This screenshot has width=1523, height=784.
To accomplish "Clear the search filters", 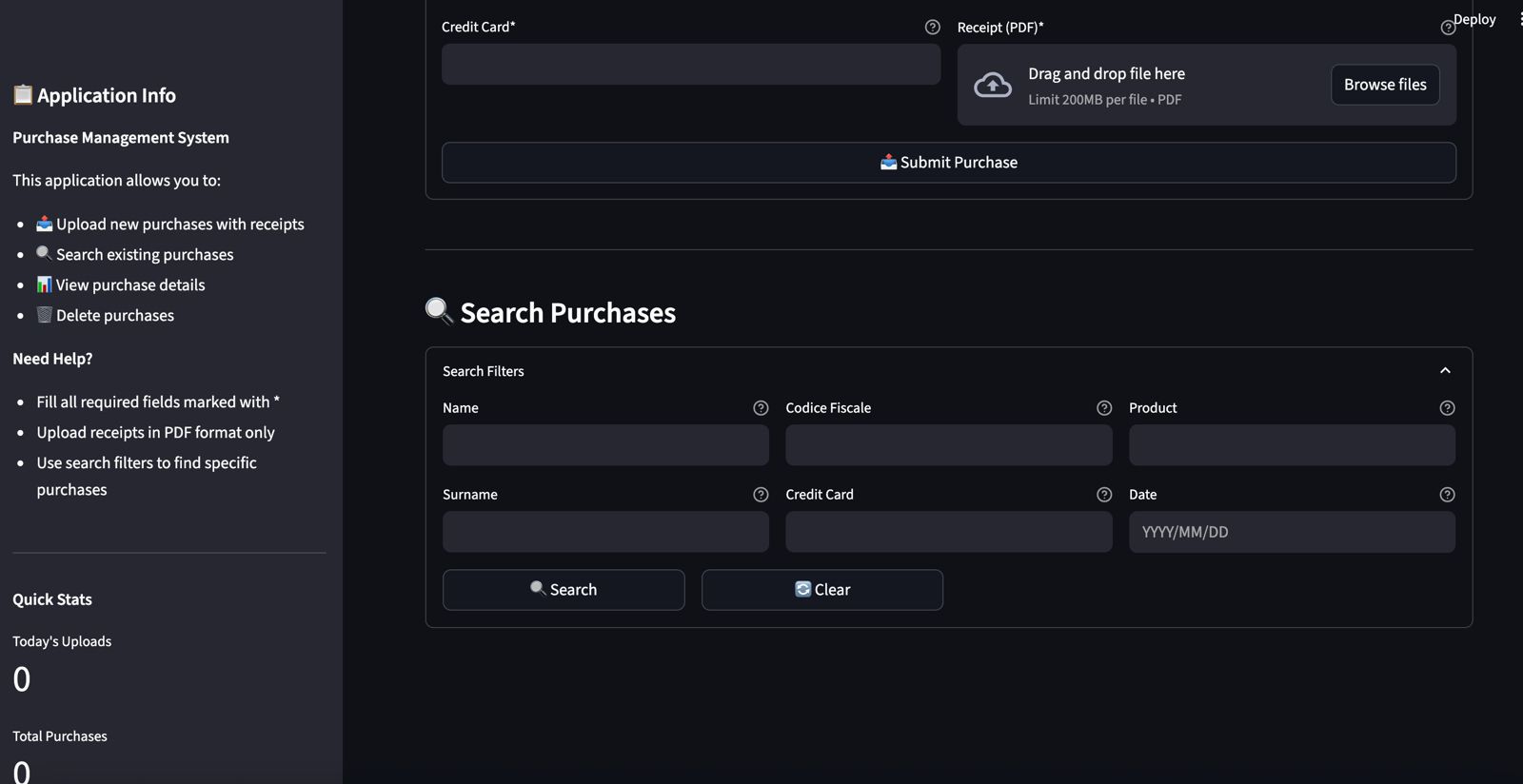I will point(822,590).
